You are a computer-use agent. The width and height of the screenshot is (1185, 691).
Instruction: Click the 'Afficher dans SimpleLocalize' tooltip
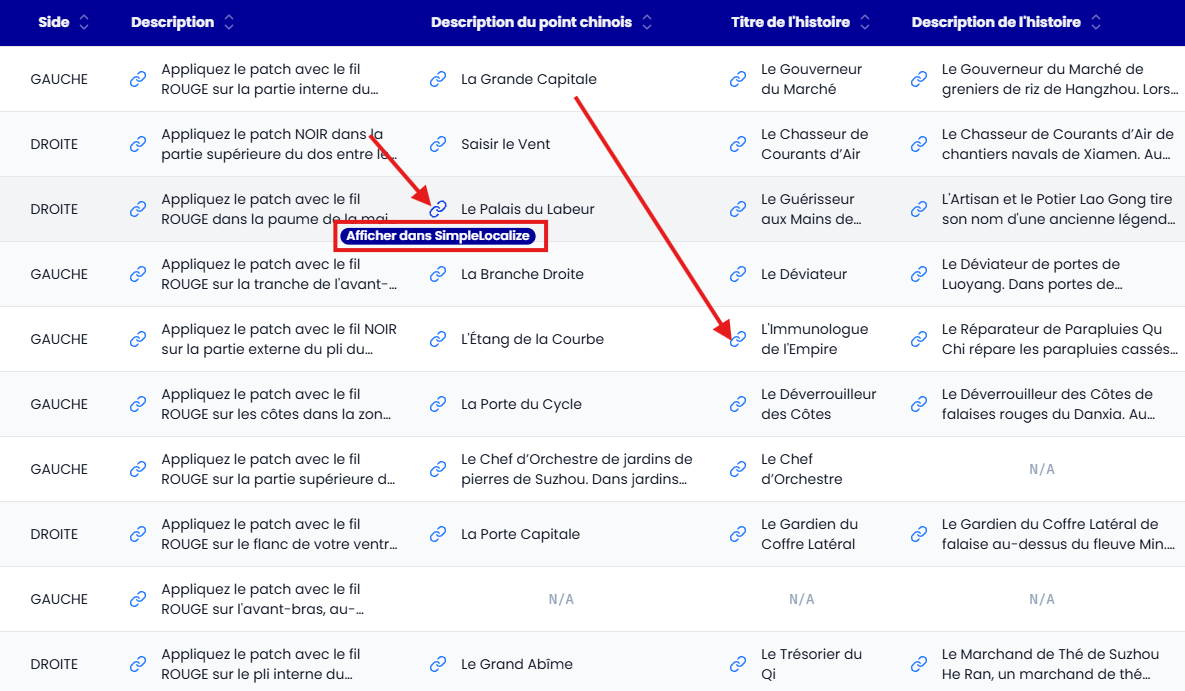[x=441, y=237]
